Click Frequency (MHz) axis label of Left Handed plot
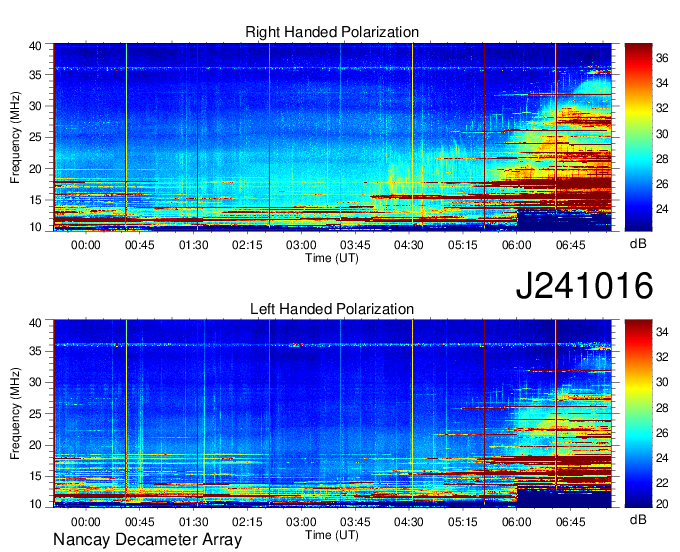Viewport: 680px width, 552px height. pos(15,414)
